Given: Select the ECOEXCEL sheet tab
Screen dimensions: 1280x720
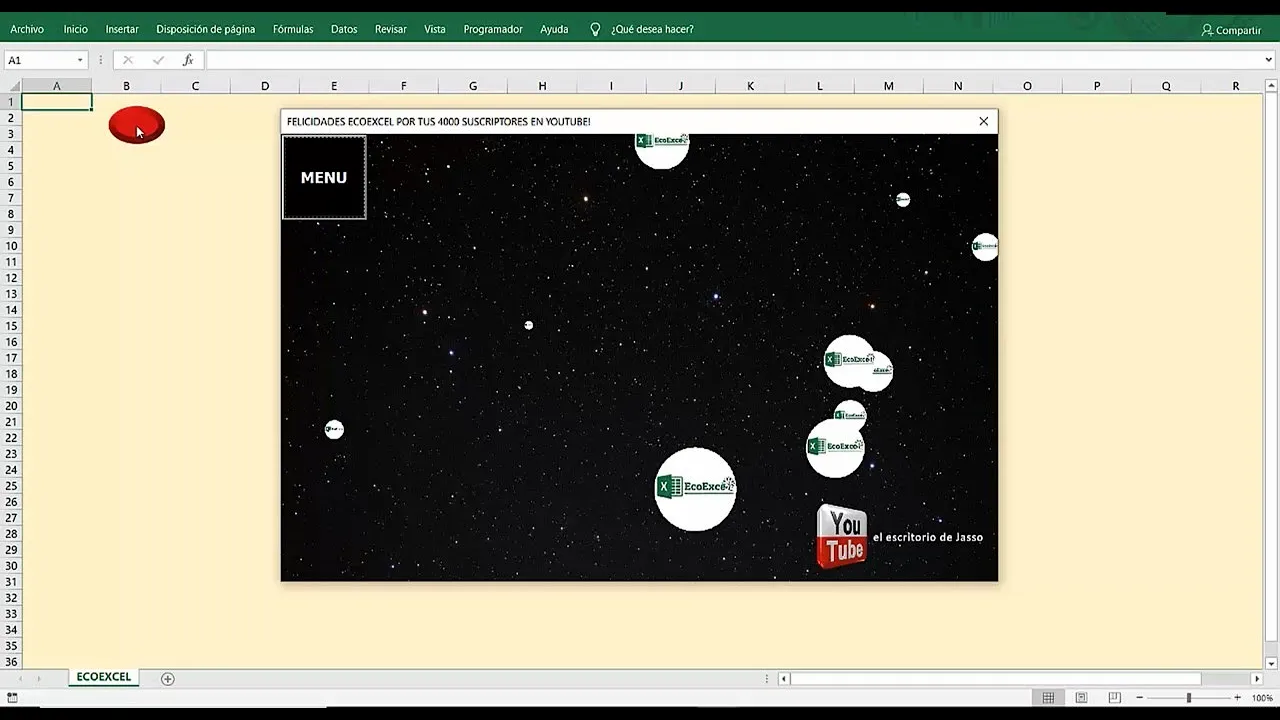Looking at the screenshot, I should pos(104,677).
